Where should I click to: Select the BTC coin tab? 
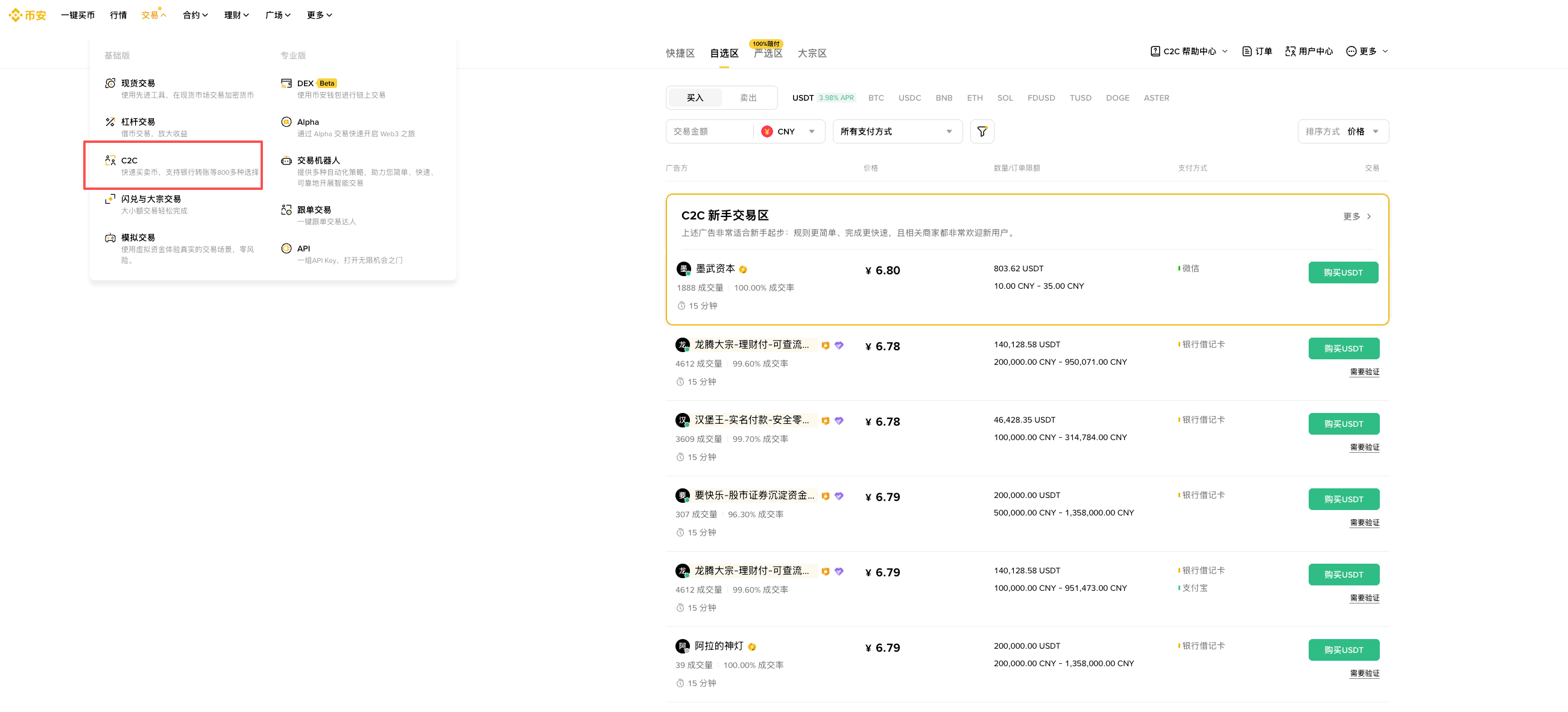tap(875, 98)
